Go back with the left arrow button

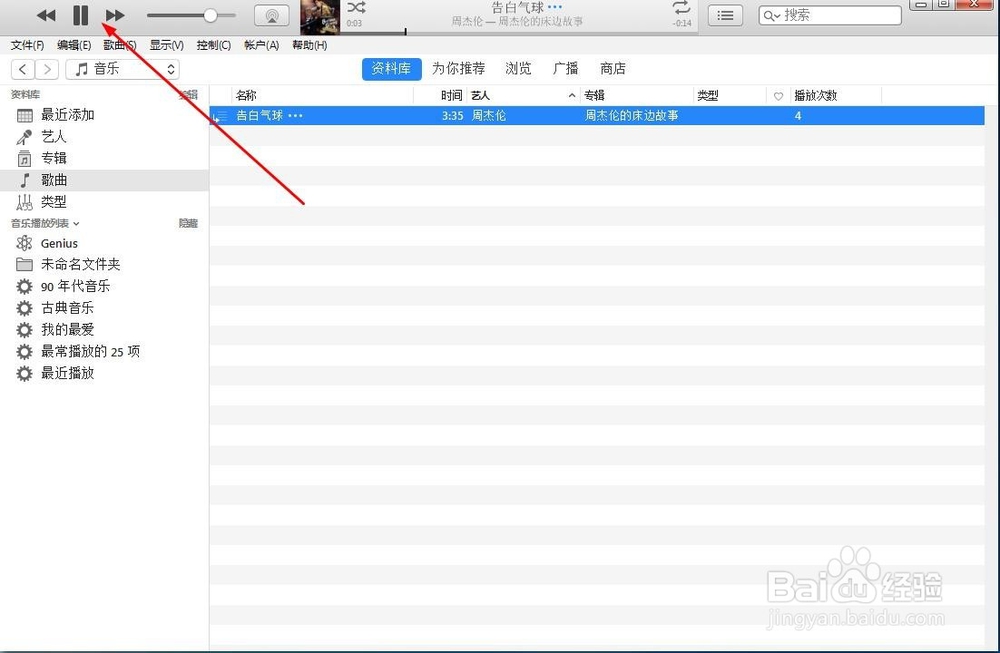point(23,69)
